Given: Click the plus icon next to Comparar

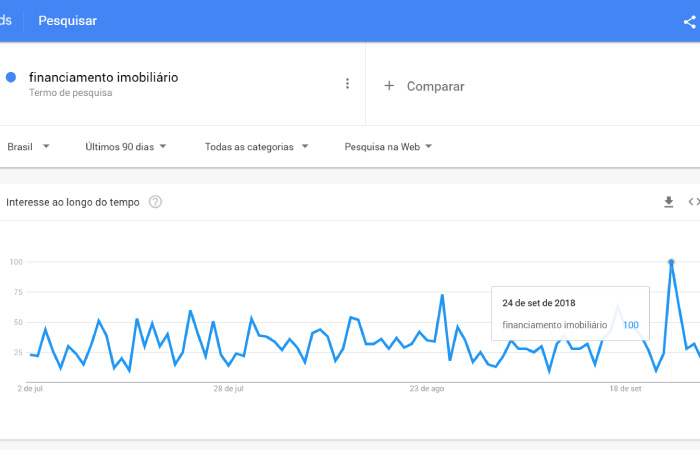Looking at the screenshot, I should pyautogui.click(x=389, y=86).
